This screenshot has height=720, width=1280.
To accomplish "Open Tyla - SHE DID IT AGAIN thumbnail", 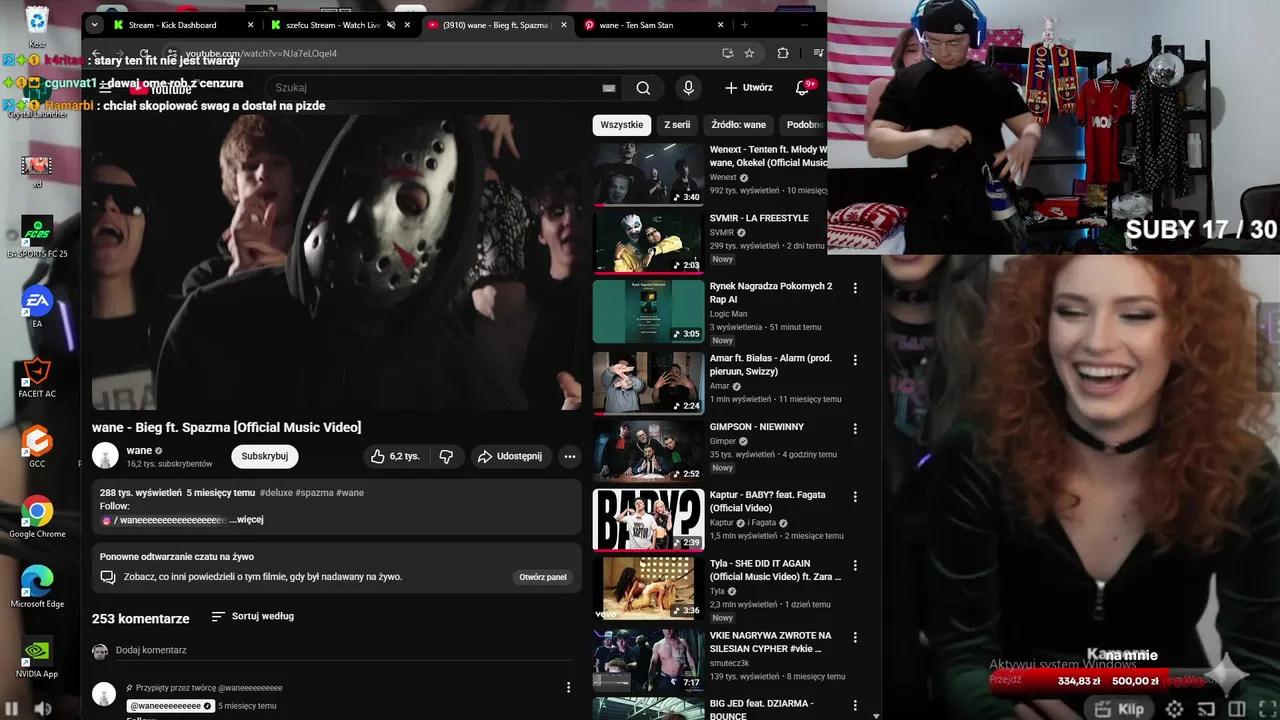I will 648,588.
